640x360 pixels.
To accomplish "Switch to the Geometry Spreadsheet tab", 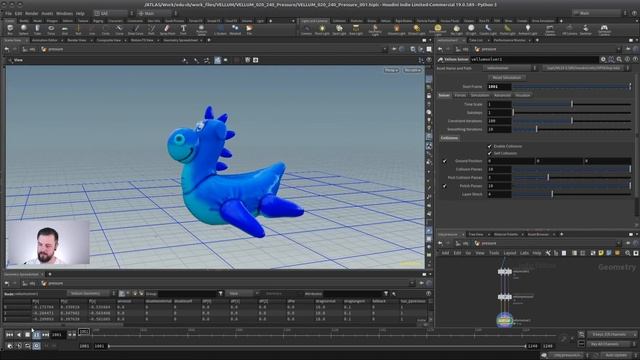I will tap(180, 40).
